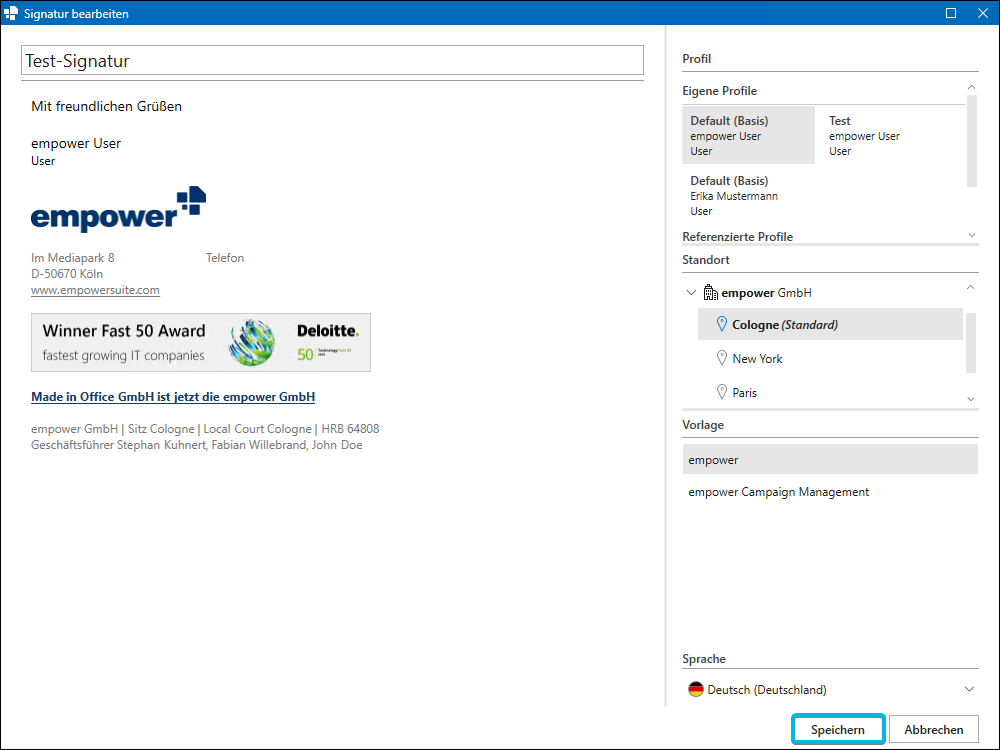Open the Sprache language dropdown

[969, 689]
